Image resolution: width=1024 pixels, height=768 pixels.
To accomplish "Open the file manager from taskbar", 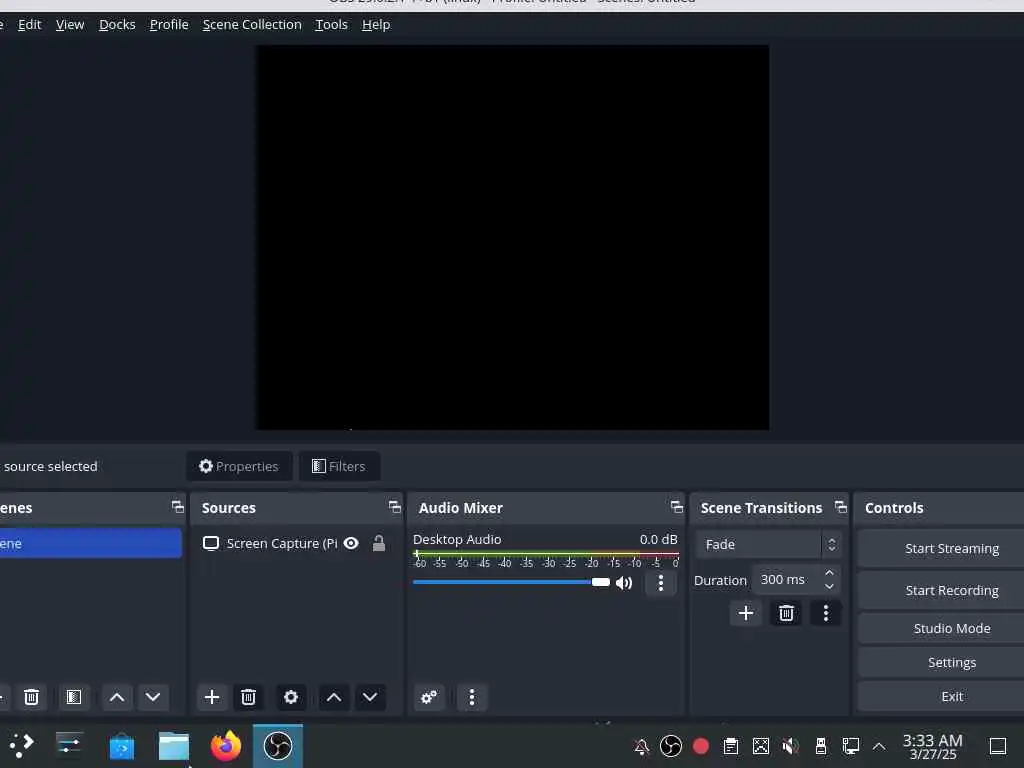I will pos(174,746).
